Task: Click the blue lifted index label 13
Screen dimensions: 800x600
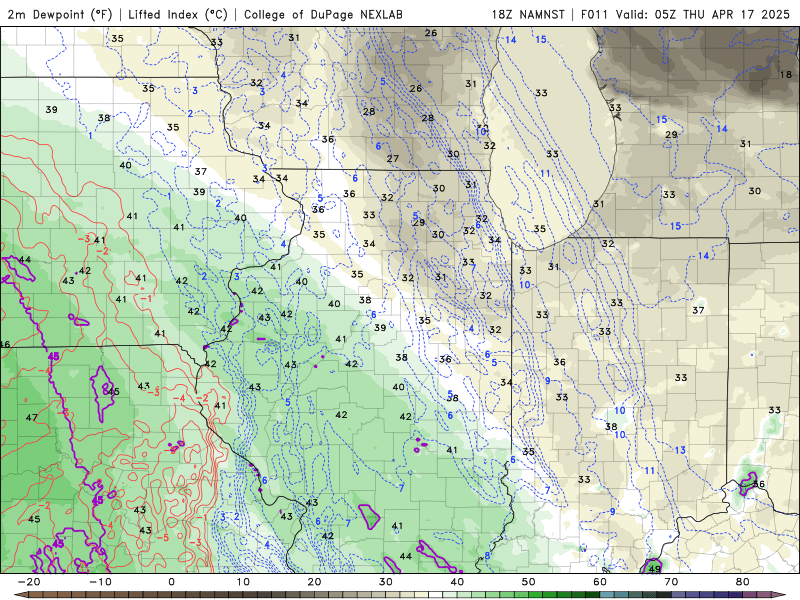Action: (680, 450)
